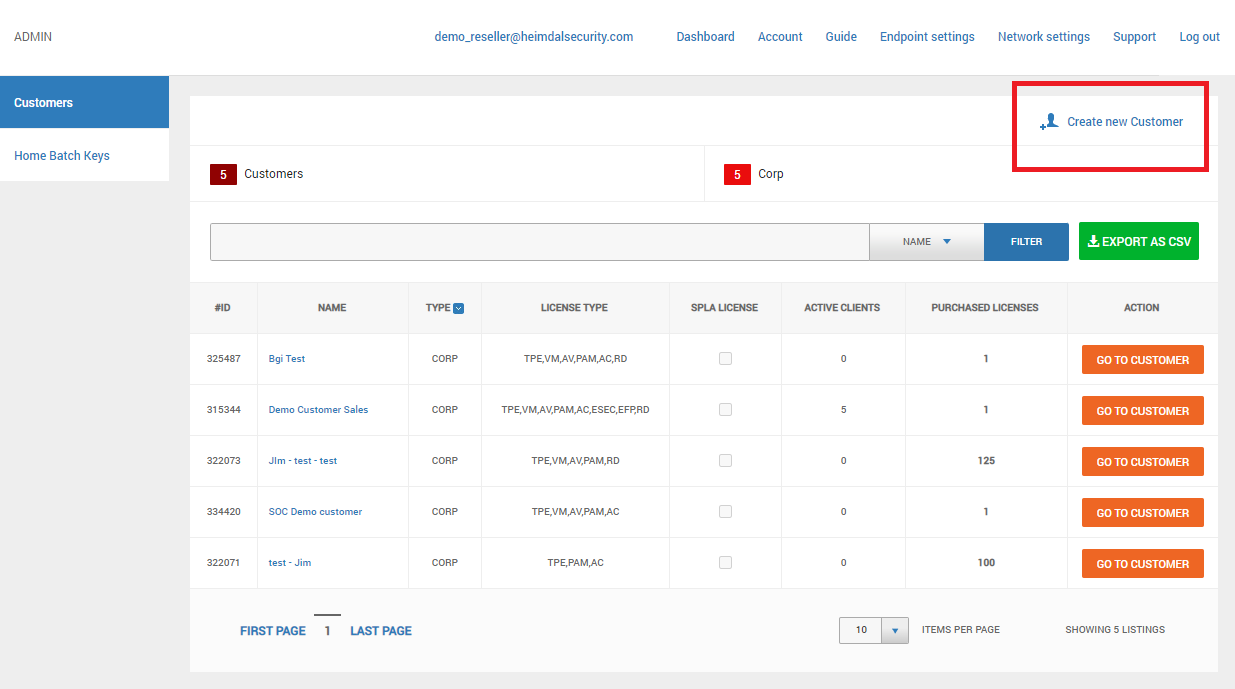
Task: Click page number 1 in pagination
Action: tap(327, 631)
